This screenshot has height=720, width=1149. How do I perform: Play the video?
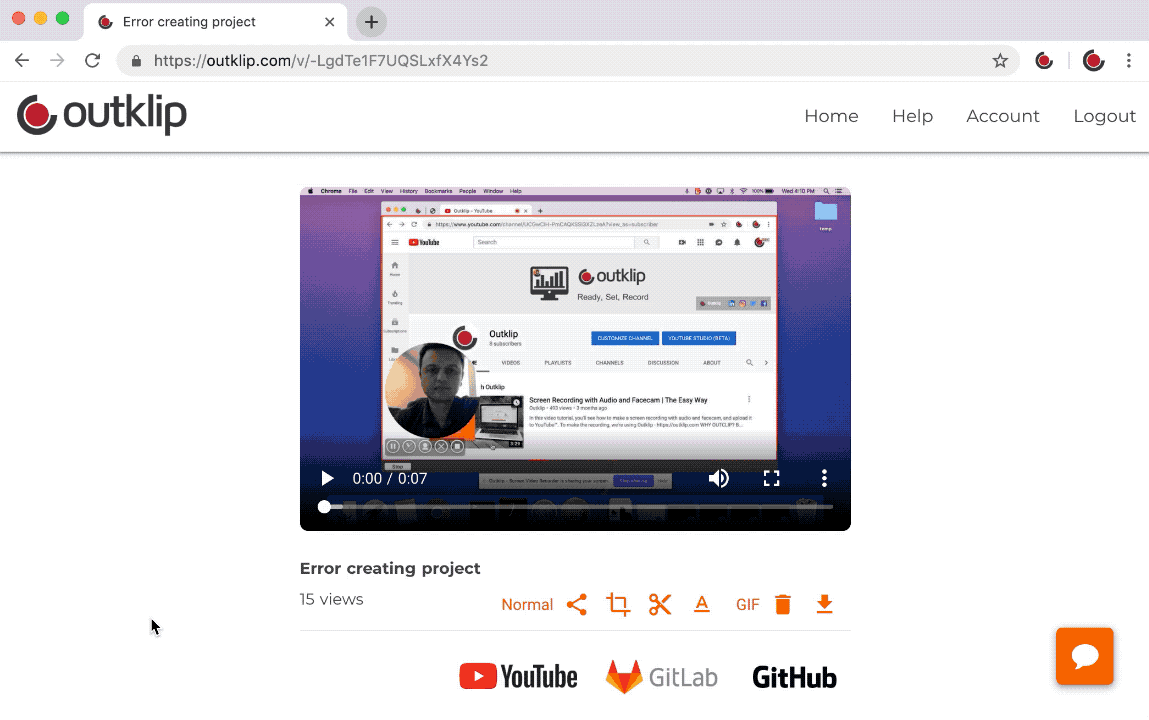(x=327, y=478)
